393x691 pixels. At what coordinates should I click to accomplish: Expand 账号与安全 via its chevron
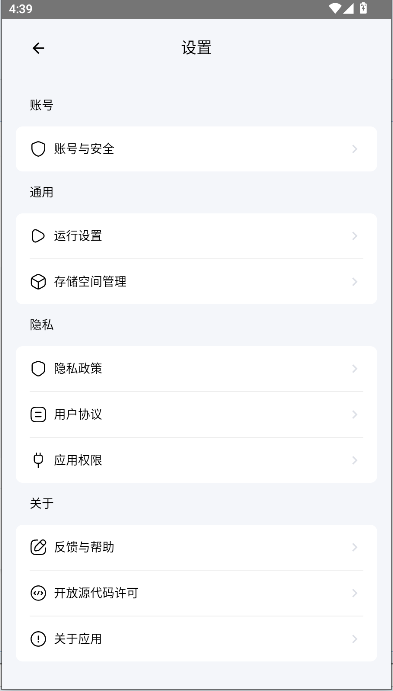355,149
